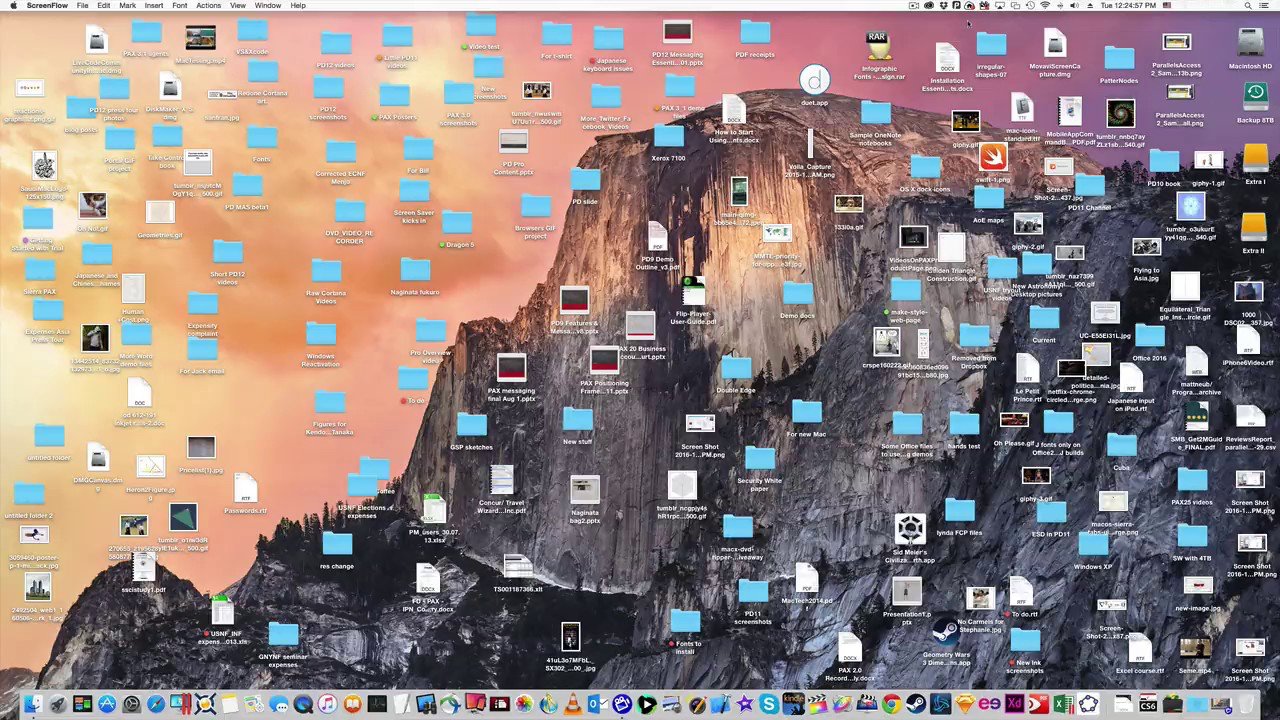This screenshot has width=1280, height=720.
Task: Start Skype from the Dock
Action: coord(768,706)
